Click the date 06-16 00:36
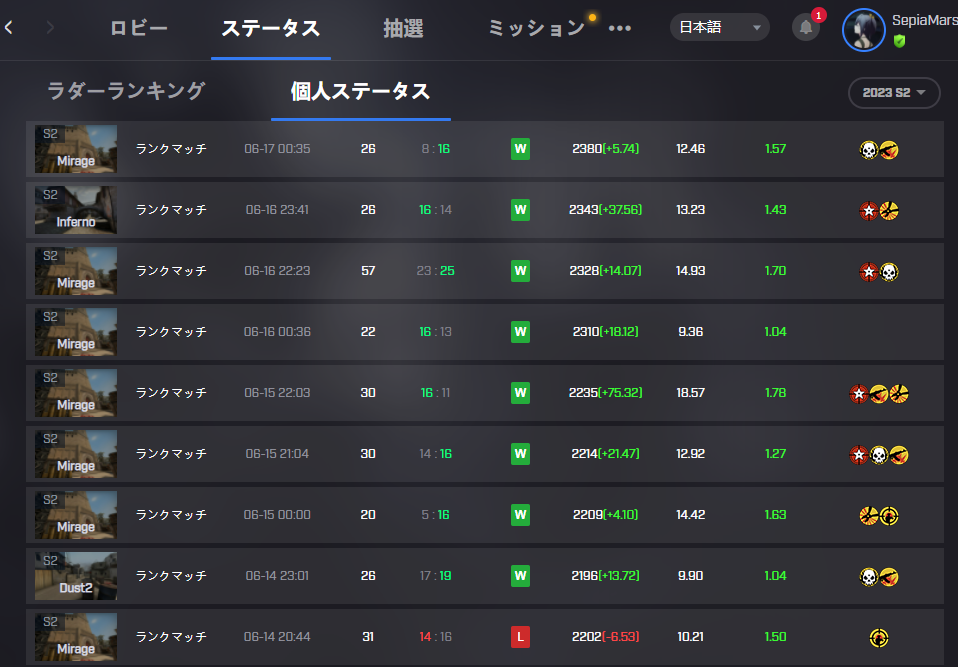Screen dimensions: 958x667 pyautogui.click(x=277, y=332)
